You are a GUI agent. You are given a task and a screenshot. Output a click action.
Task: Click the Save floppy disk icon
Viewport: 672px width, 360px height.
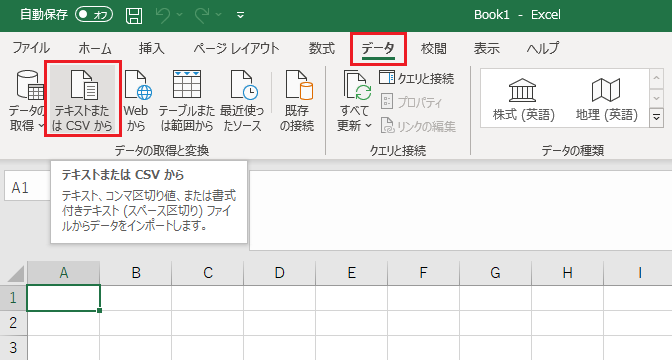[x=134, y=15]
